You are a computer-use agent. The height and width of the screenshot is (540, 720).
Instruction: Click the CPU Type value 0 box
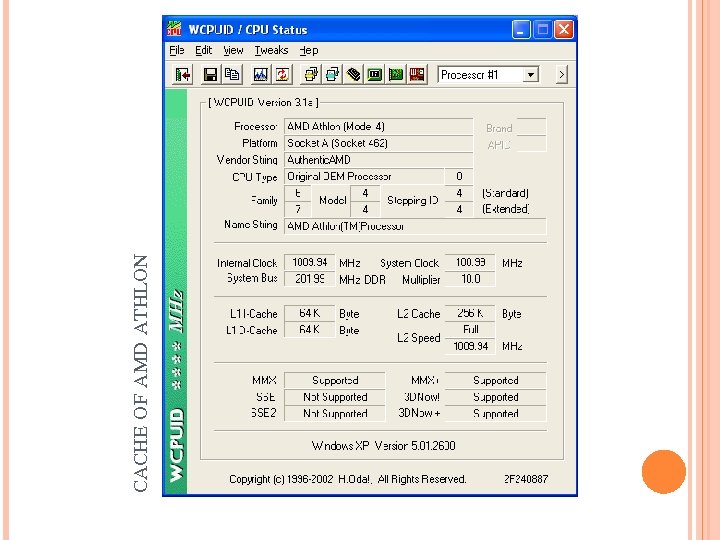(x=459, y=176)
